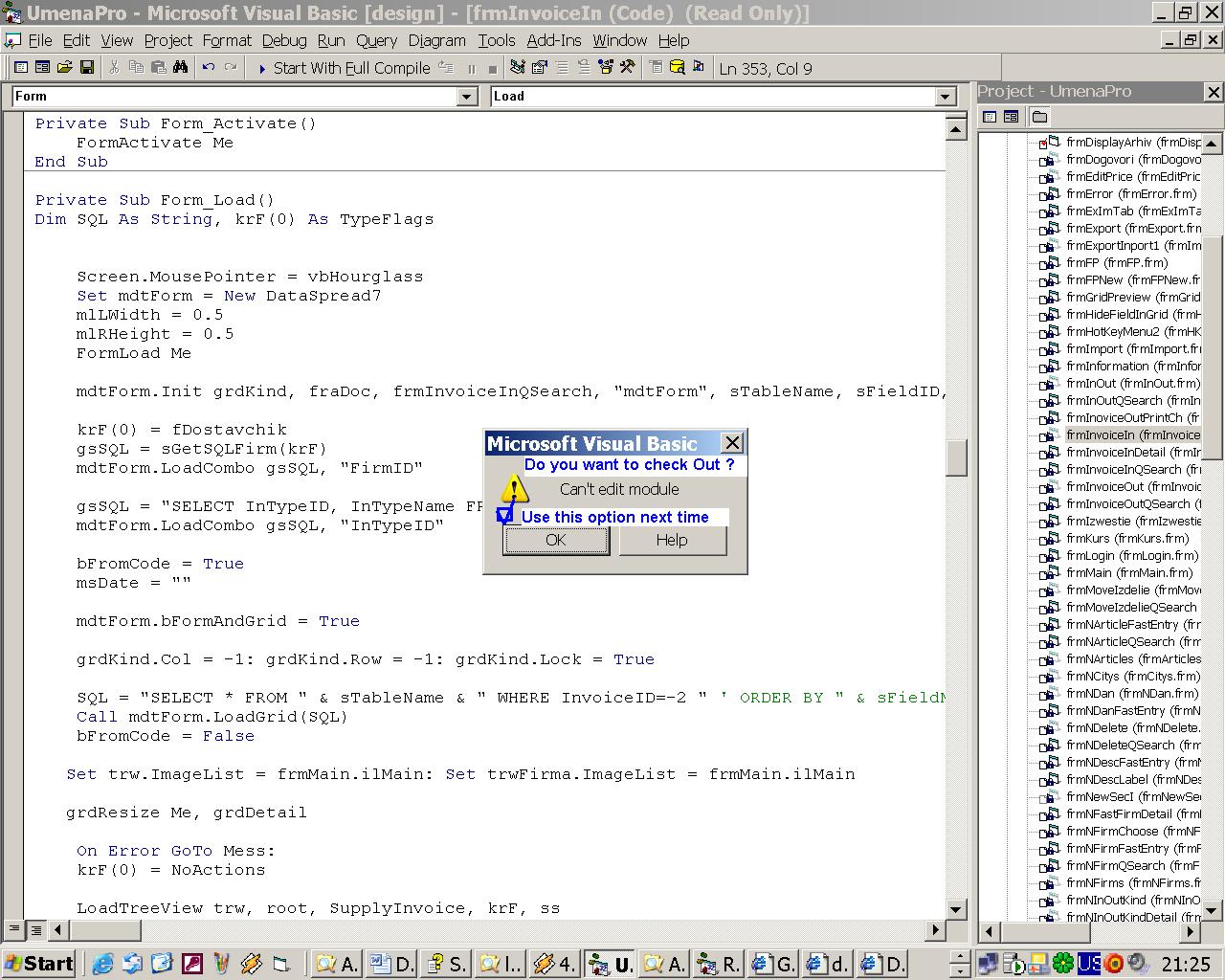
Task: Click the taskbar clock showing 21:25
Action: pyautogui.click(x=1185, y=964)
